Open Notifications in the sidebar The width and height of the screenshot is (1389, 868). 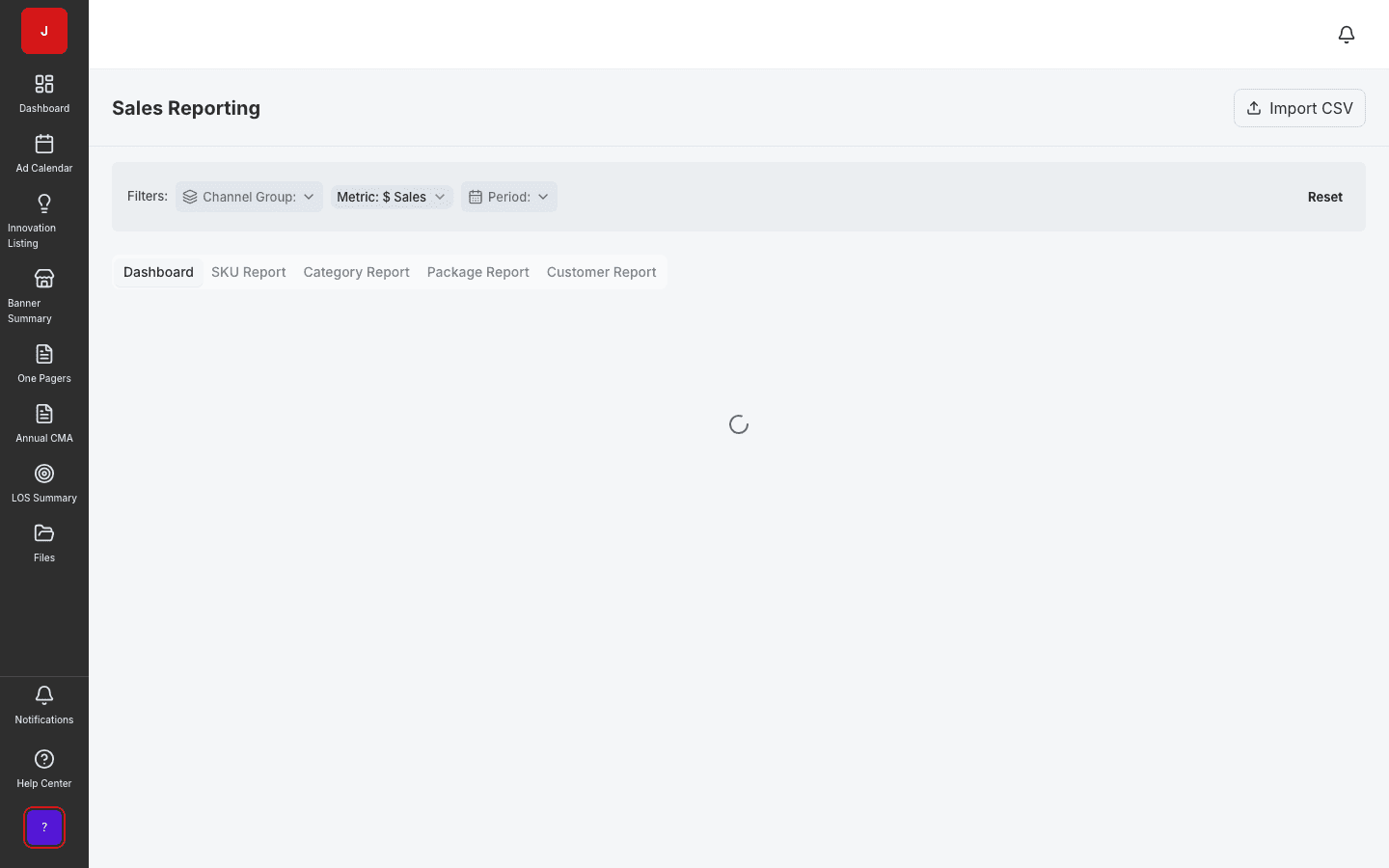(44, 705)
